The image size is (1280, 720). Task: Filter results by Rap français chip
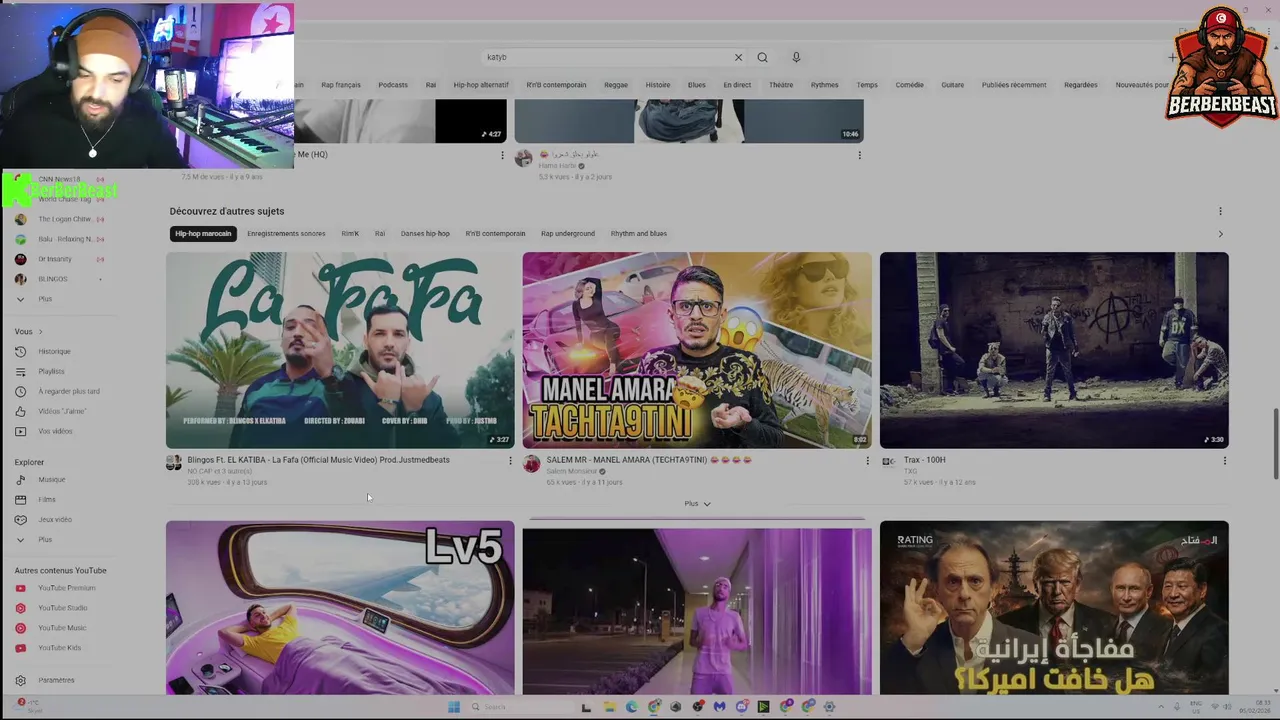pos(341,85)
